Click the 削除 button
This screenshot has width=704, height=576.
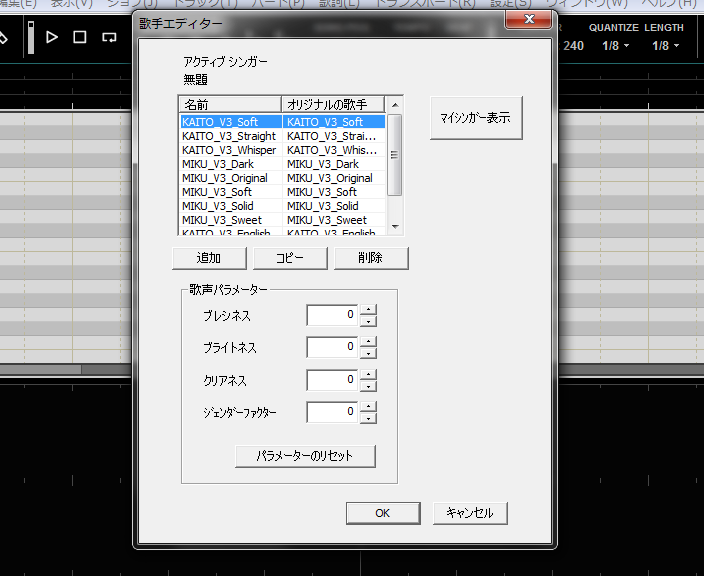(371, 258)
